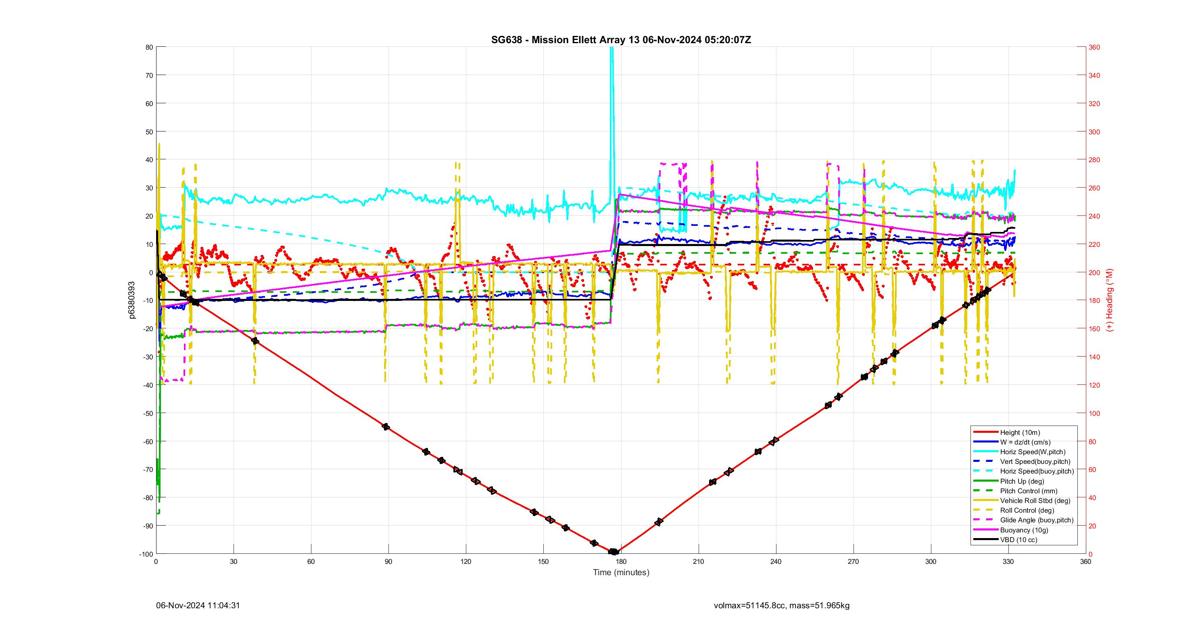Viewport: 1200px width, 622px height.
Task: Select the 'Time (minutes)' axis label
Action: pos(620,572)
